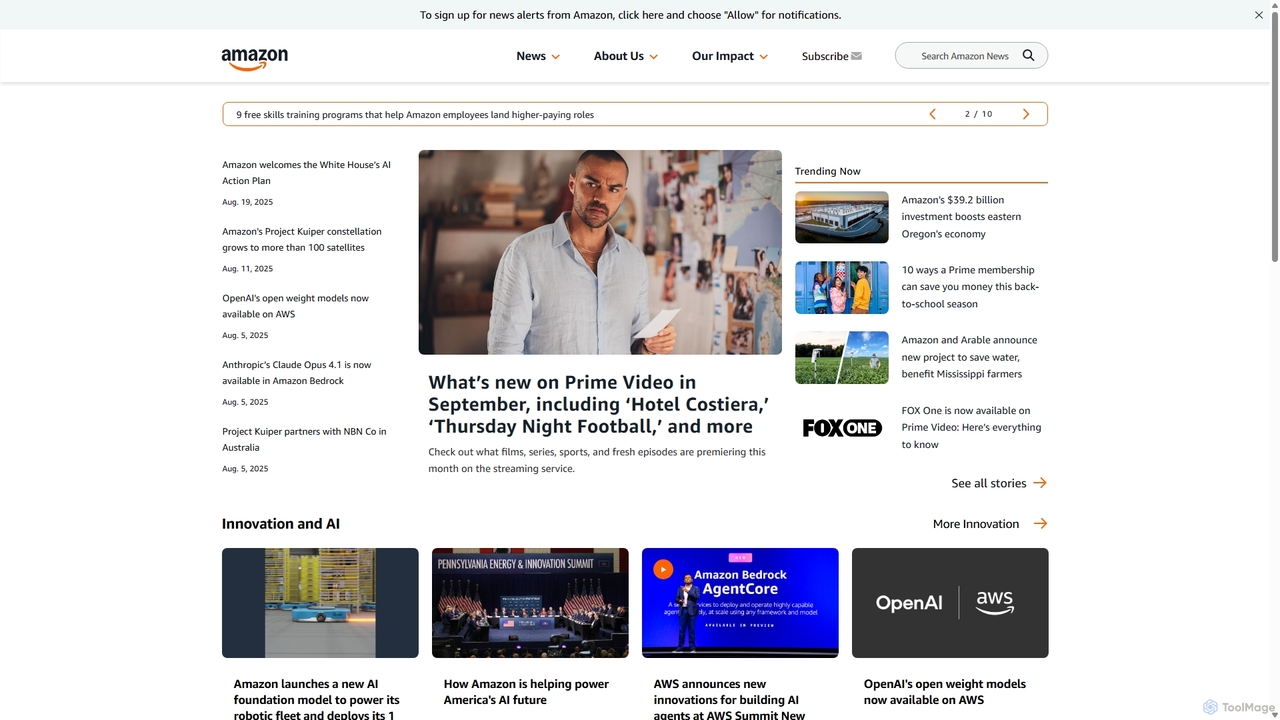Screen dimensions: 1280x720
Task: Click More Innovation link
Action: tap(976, 524)
